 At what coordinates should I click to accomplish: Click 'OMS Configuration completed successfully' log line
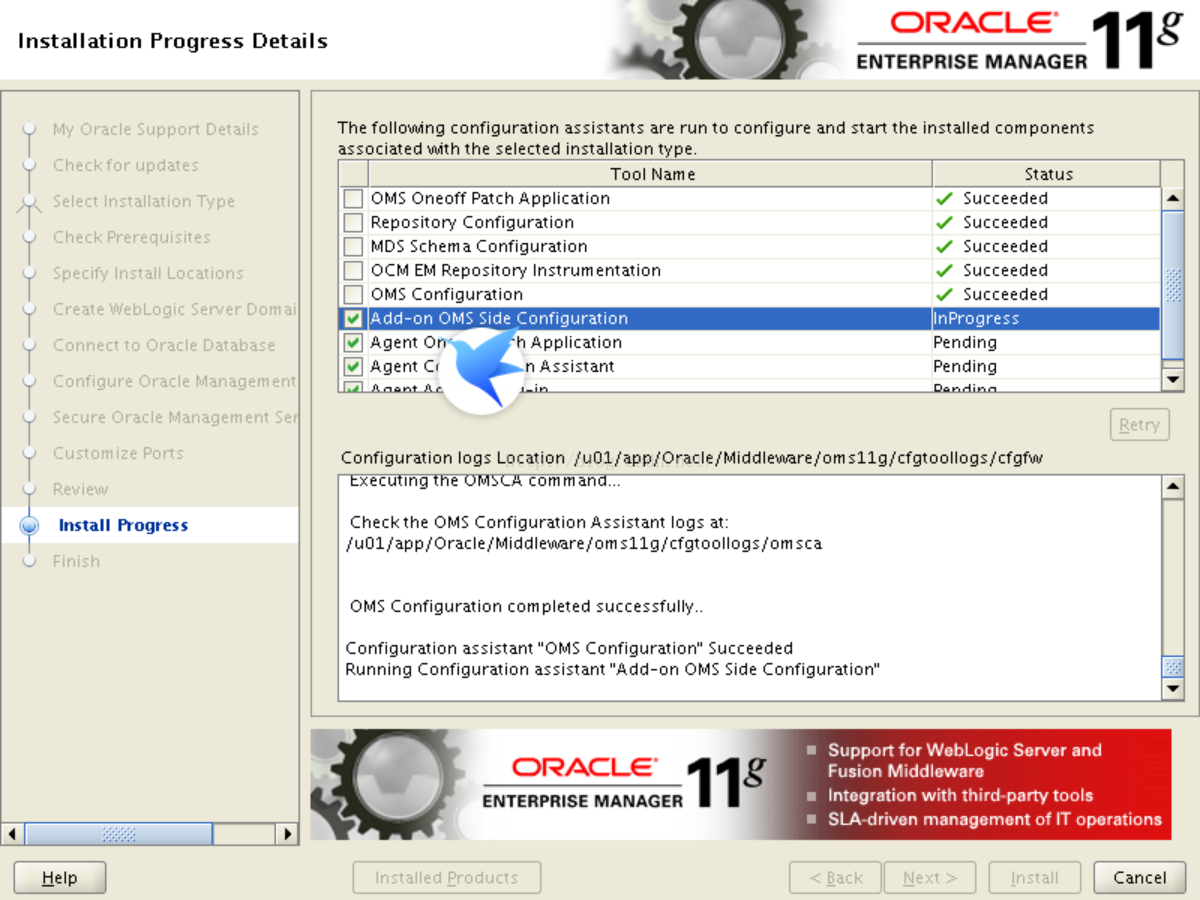tap(527, 606)
